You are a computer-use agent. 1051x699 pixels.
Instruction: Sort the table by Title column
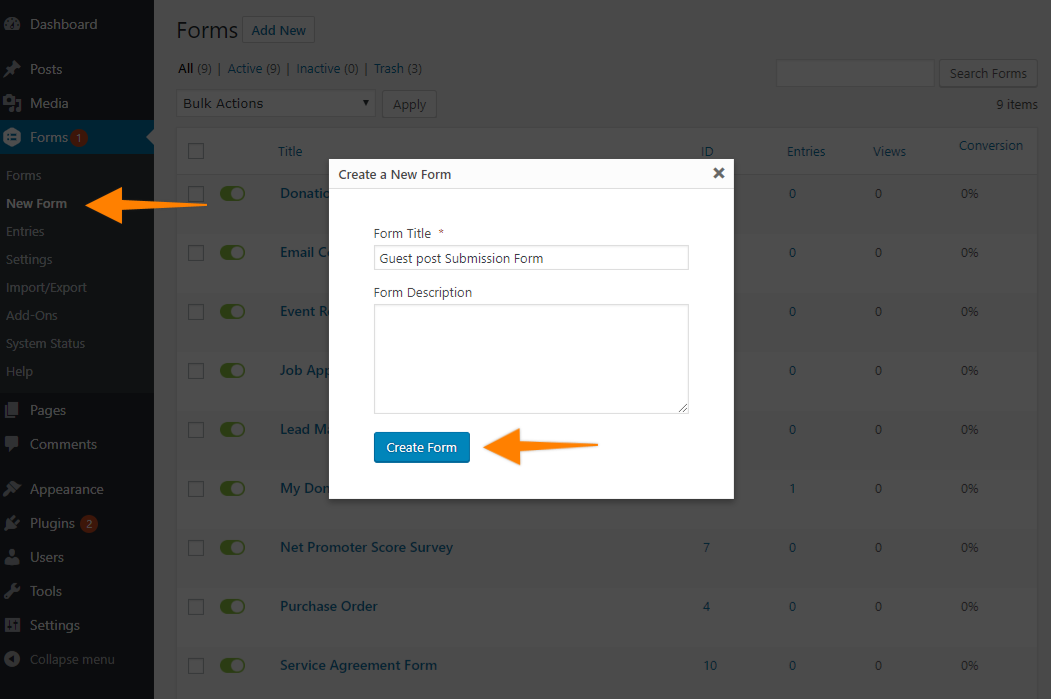(290, 151)
